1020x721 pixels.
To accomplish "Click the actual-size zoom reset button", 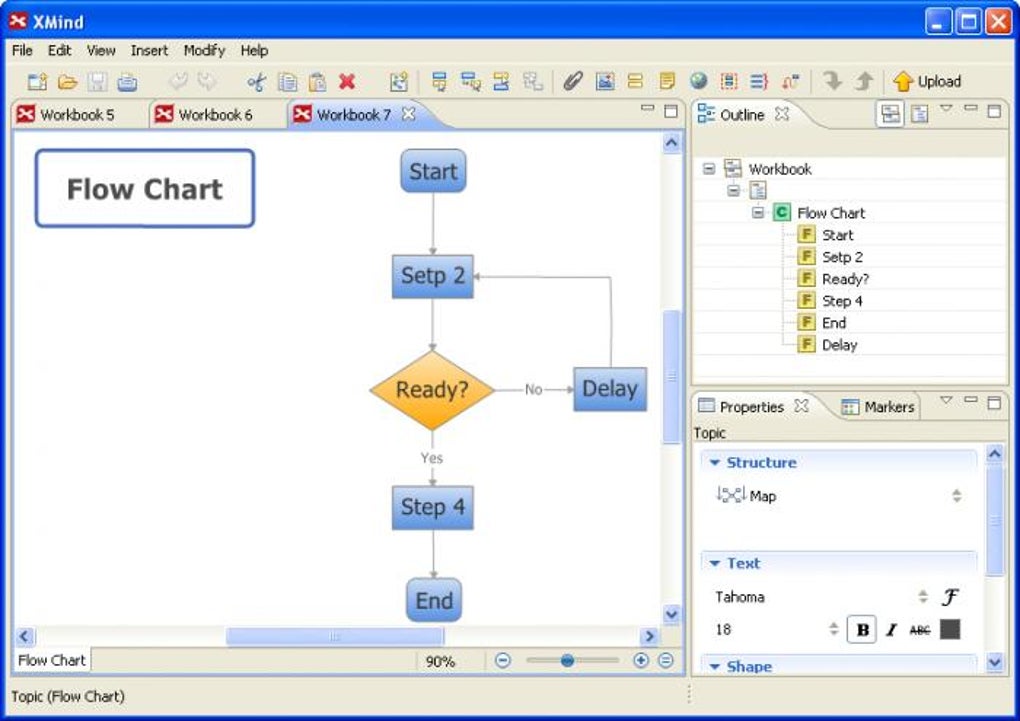I will 665,660.
